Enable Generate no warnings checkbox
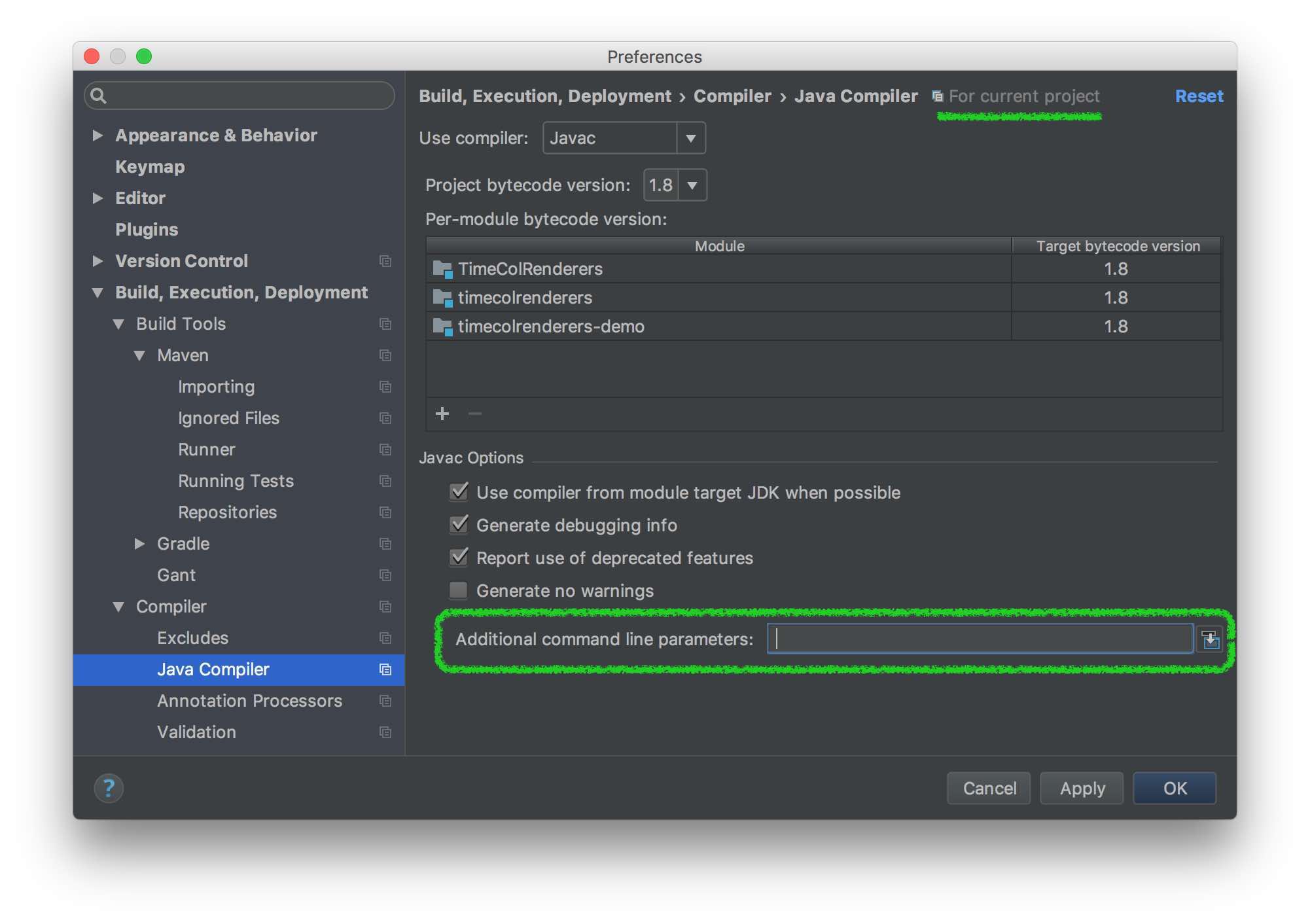 pyautogui.click(x=459, y=590)
